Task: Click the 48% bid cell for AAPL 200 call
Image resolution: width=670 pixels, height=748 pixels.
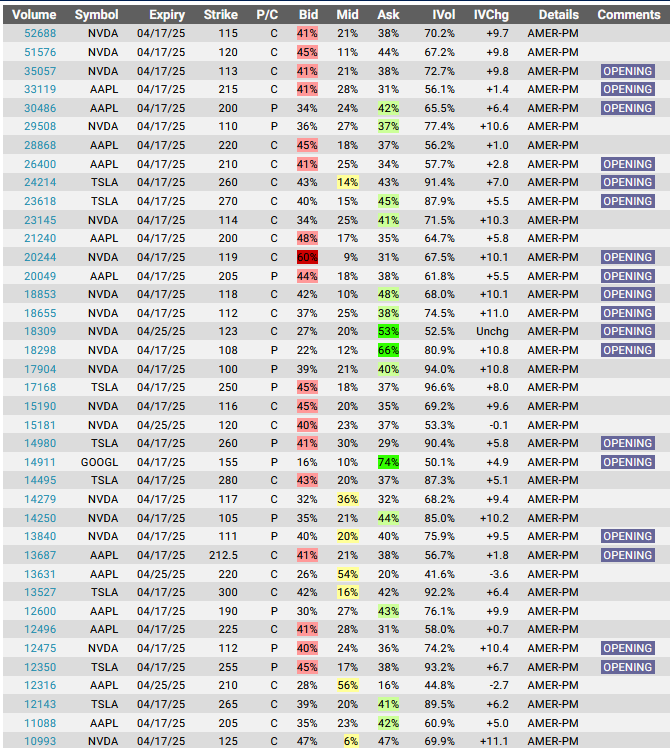Action: [x=307, y=238]
